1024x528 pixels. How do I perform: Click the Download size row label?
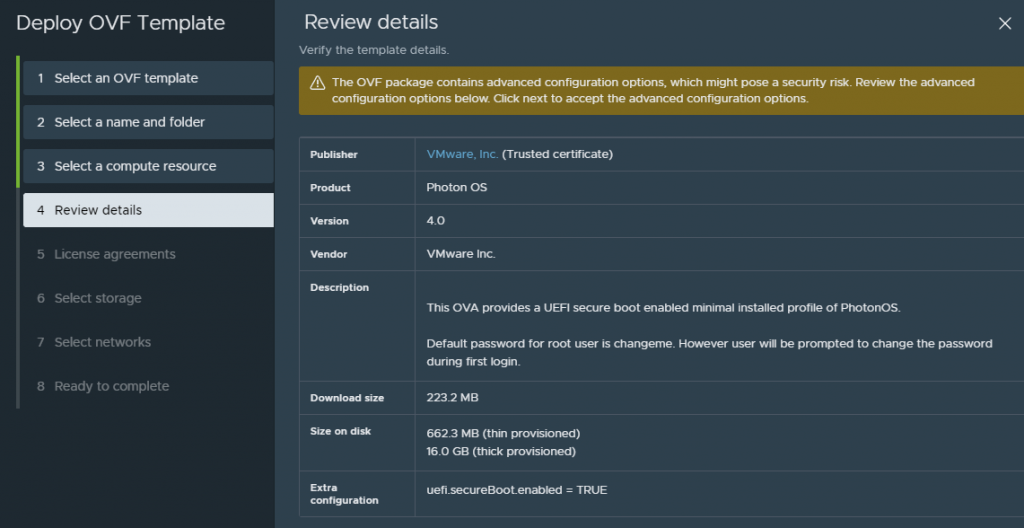click(x=347, y=398)
